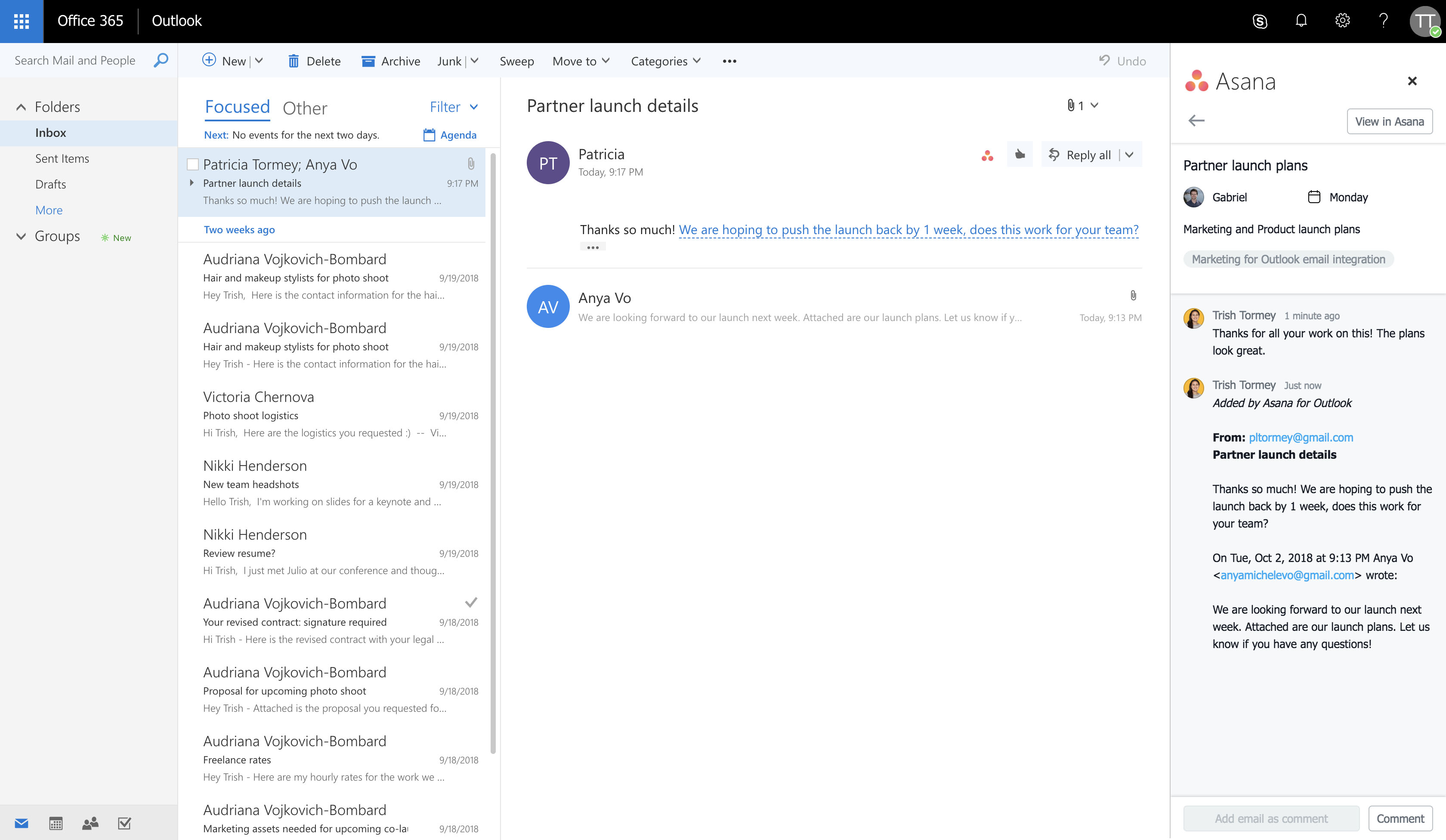Viewport: 1446px width, 840px height.
Task: Click the Agenda toggle button in inbox
Action: [449, 134]
